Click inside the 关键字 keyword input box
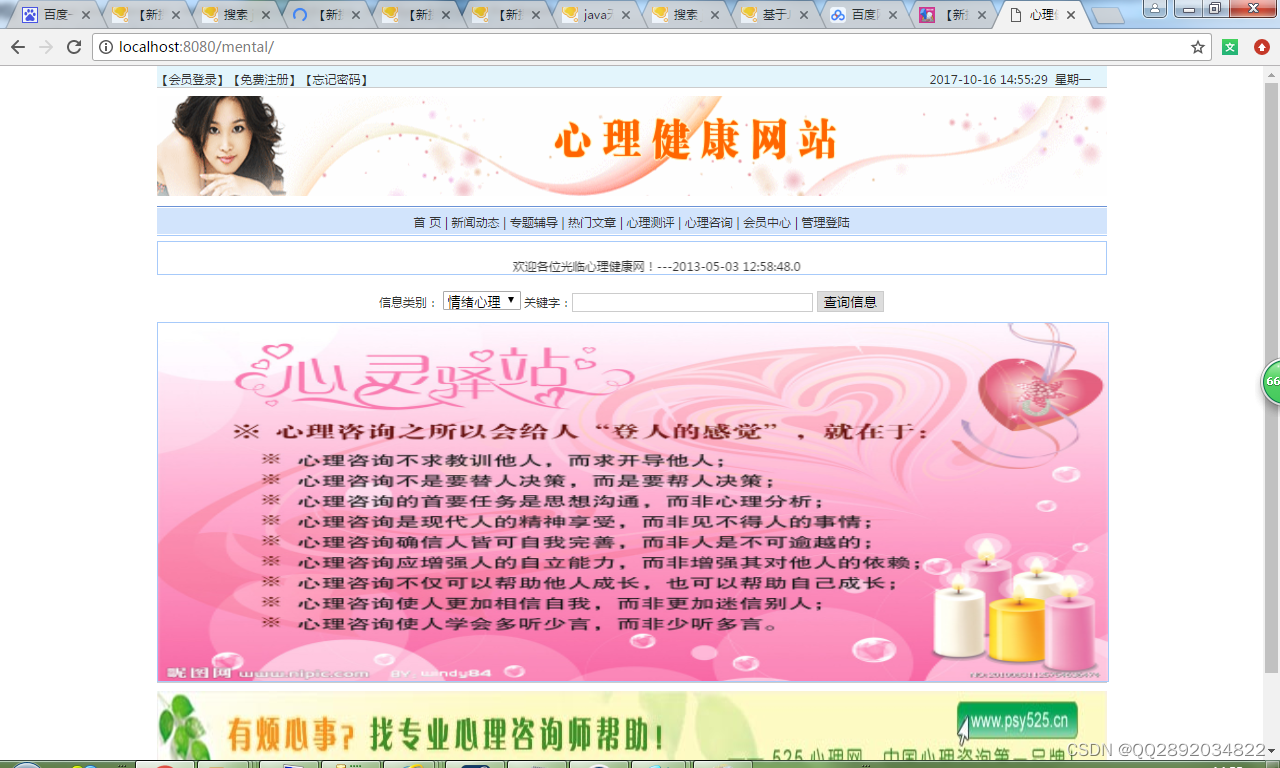This screenshot has width=1280, height=768. coord(690,301)
